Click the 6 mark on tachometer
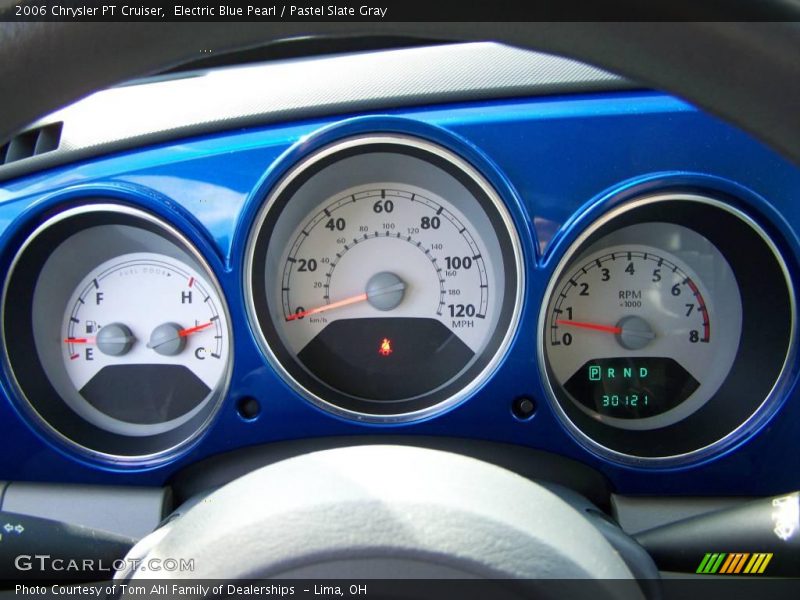 (x=676, y=290)
